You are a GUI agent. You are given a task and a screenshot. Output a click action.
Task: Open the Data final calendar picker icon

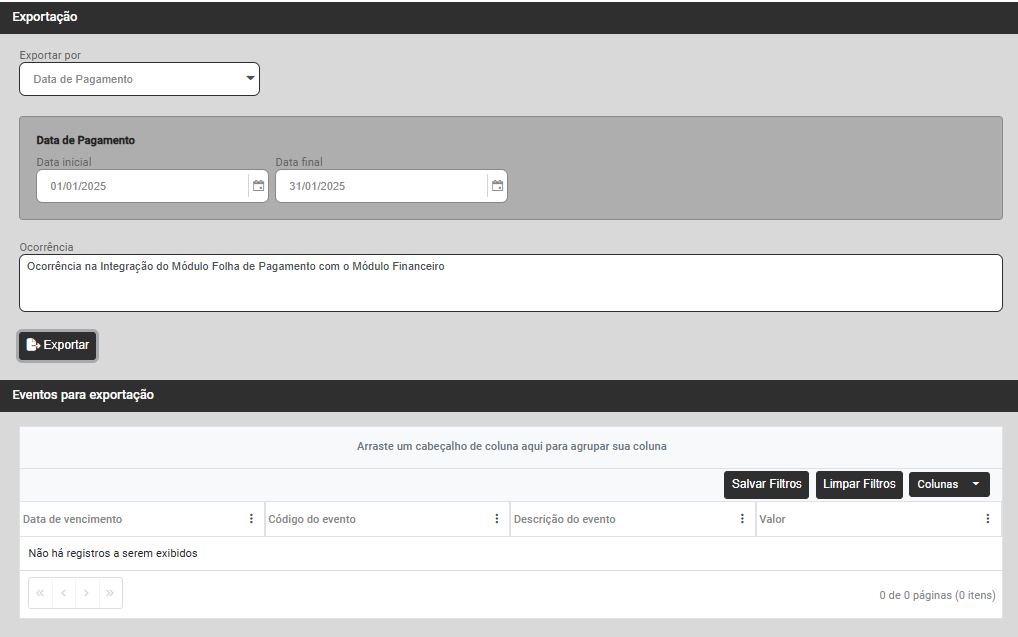pos(497,186)
